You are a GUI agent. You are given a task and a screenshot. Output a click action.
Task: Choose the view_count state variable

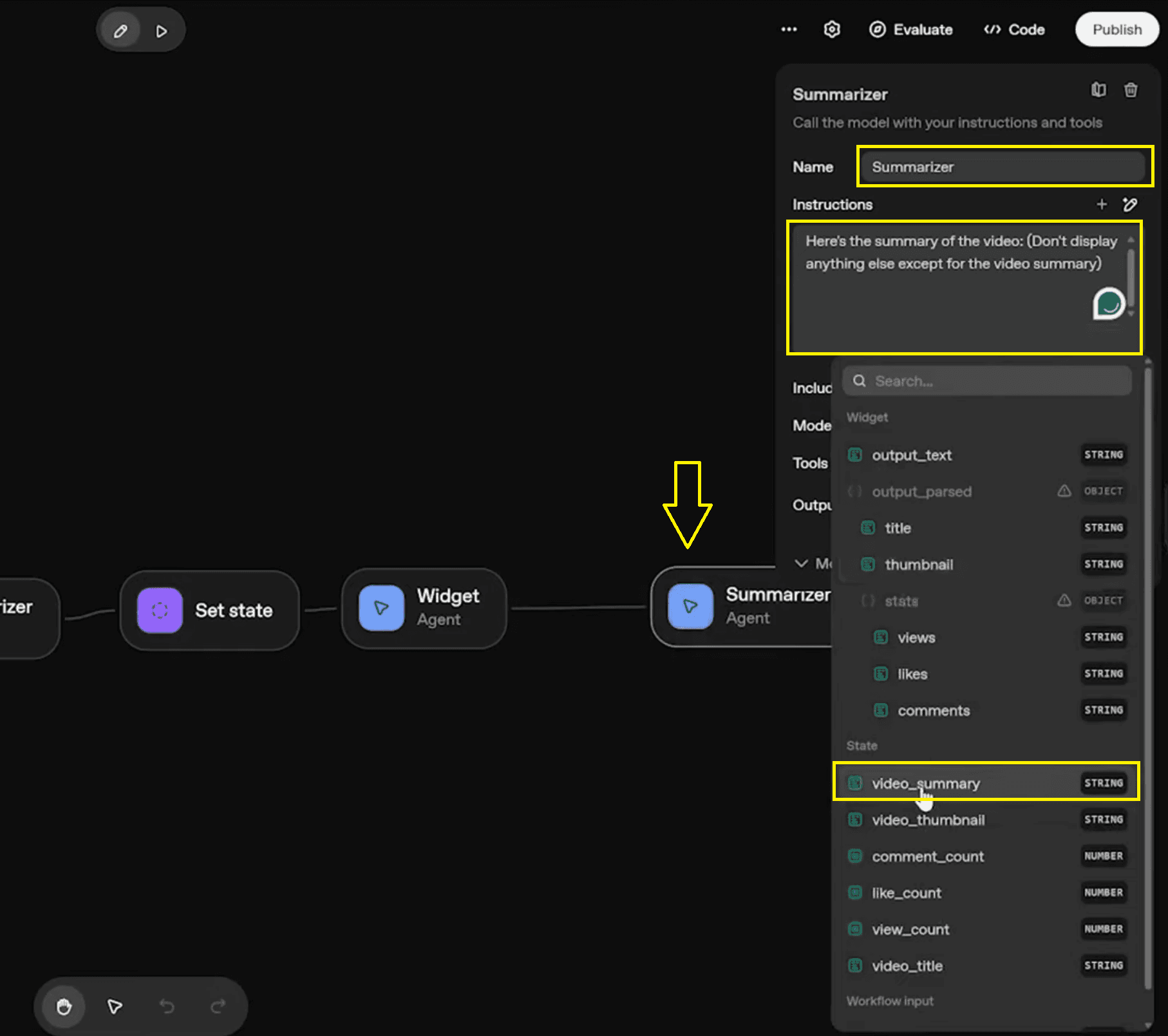coord(986,929)
